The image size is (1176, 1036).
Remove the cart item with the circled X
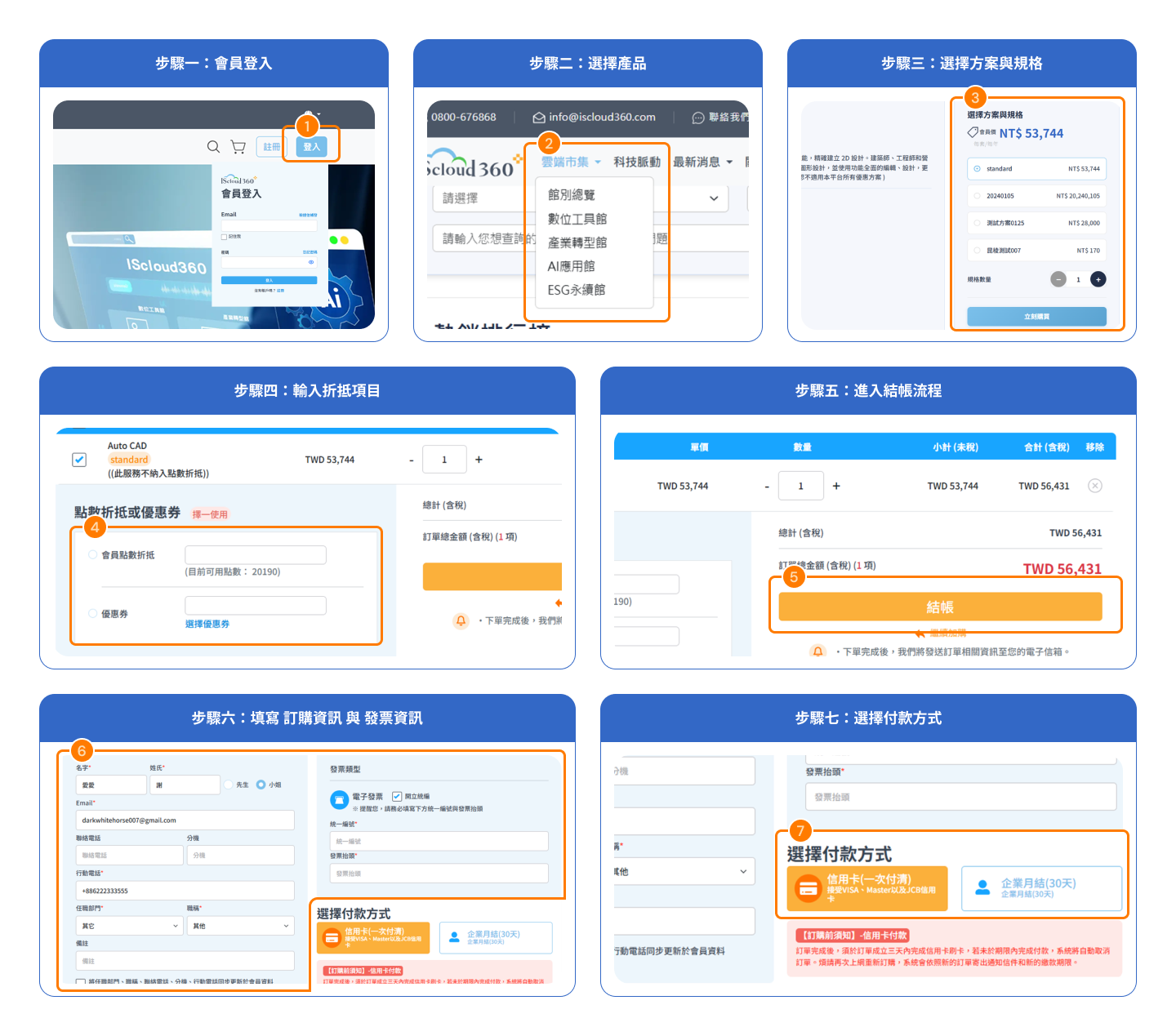click(1095, 486)
